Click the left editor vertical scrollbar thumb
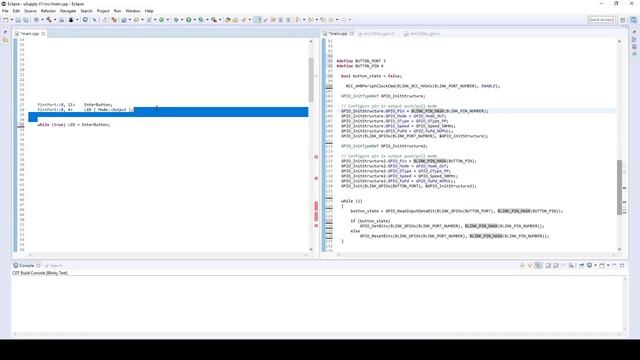Screen dimensions: 640x360 point(311,80)
